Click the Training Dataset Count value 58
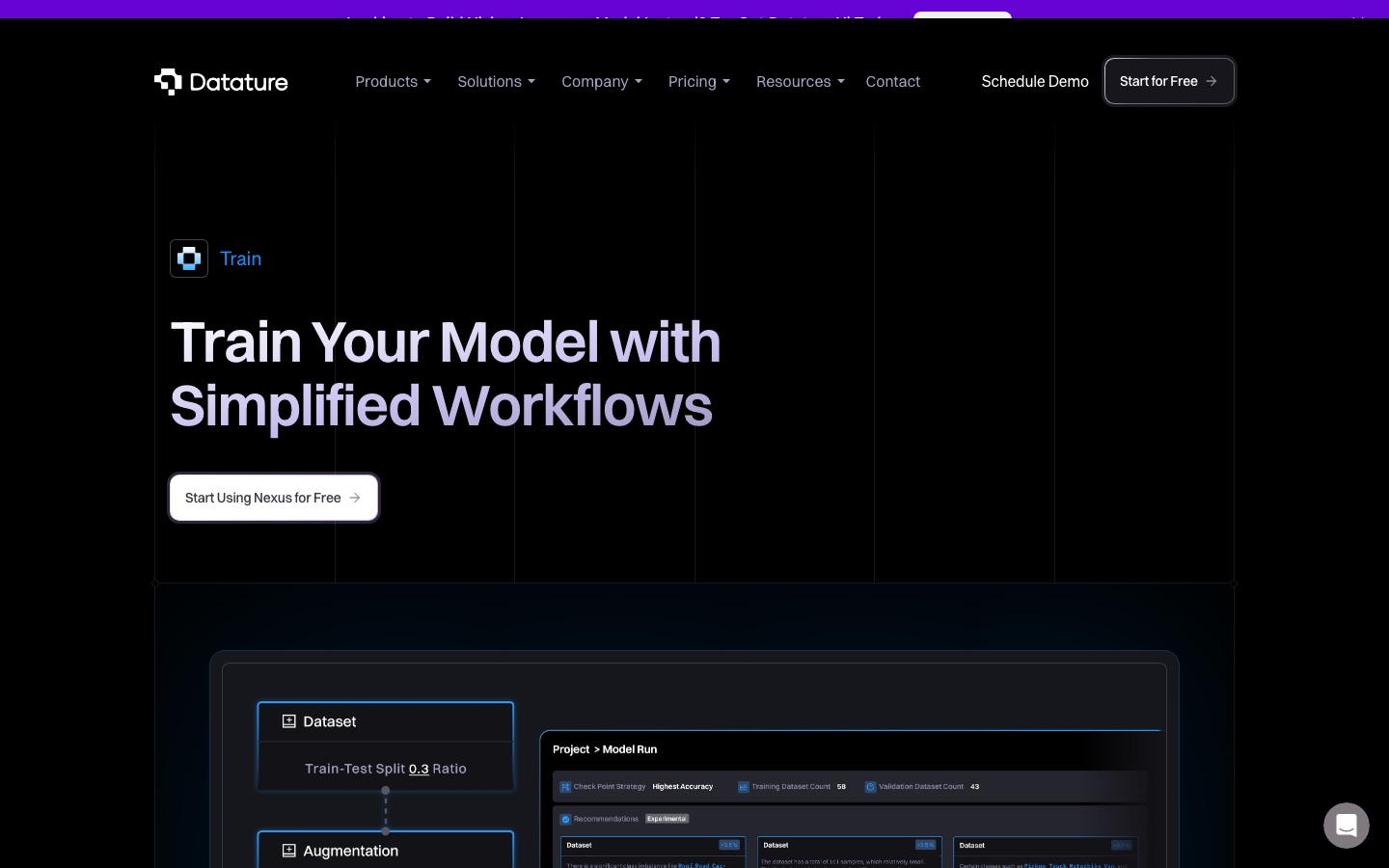The height and width of the screenshot is (868, 1389). tap(841, 787)
